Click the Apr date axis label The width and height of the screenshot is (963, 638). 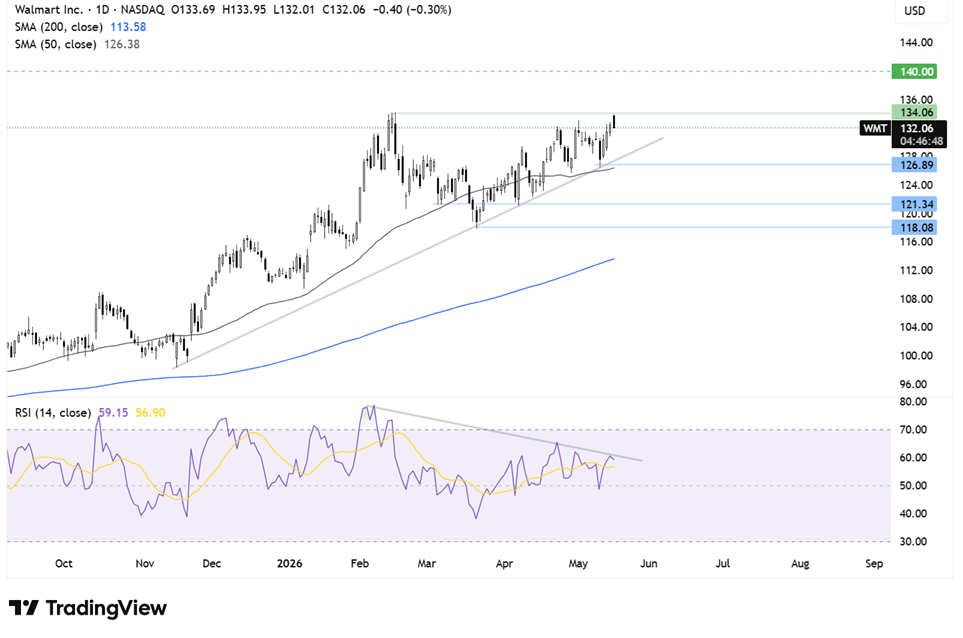[x=504, y=563]
